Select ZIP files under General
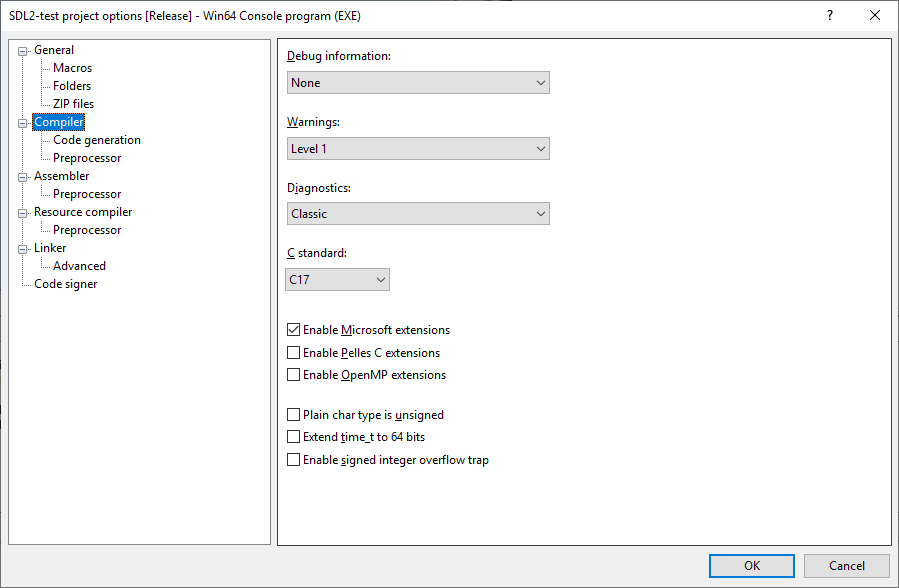This screenshot has height=588, width=899. tap(73, 104)
